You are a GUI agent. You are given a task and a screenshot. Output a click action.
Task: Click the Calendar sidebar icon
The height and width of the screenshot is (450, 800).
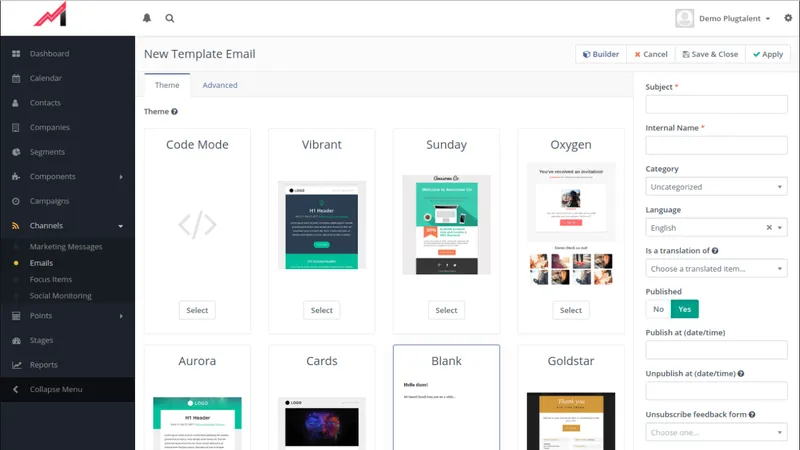click(16, 78)
